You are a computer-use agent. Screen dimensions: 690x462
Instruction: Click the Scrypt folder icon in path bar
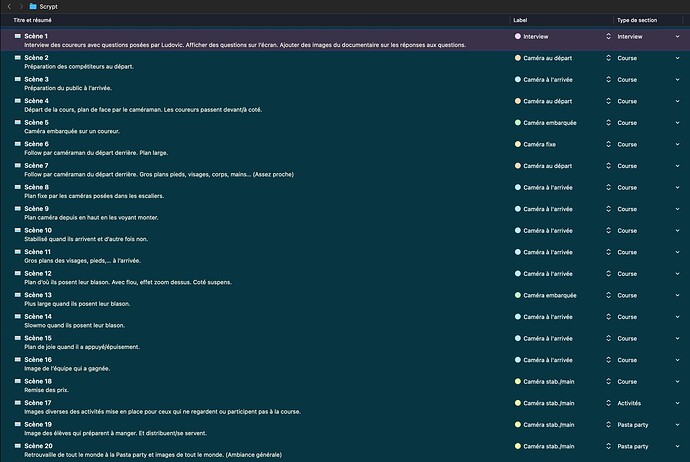tap(33, 6)
